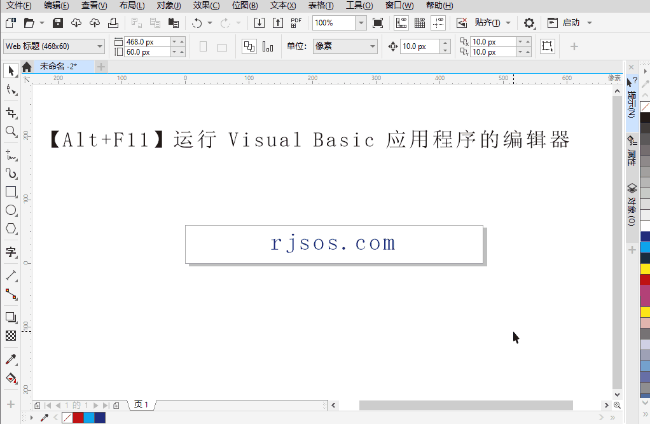Image resolution: width=650 pixels, height=424 pixels.
Task: Click the cloud download icon
Action: pos(76,23)
